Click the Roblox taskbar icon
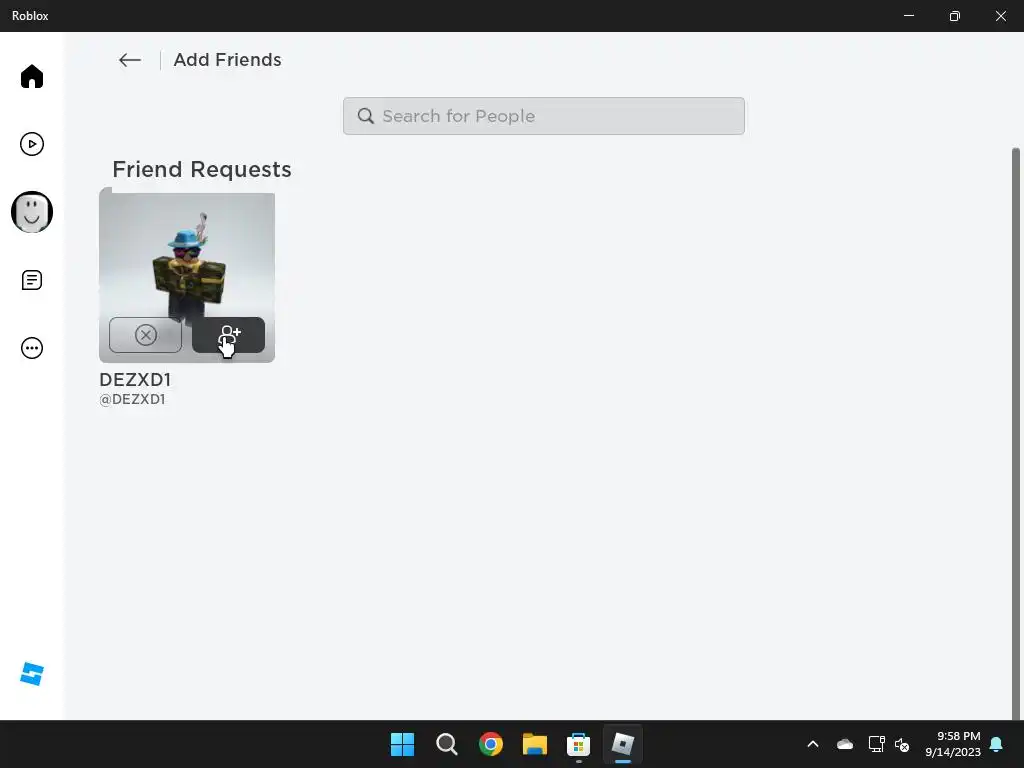The height and width of the screenshot is (768, 1024). [622, 744]
